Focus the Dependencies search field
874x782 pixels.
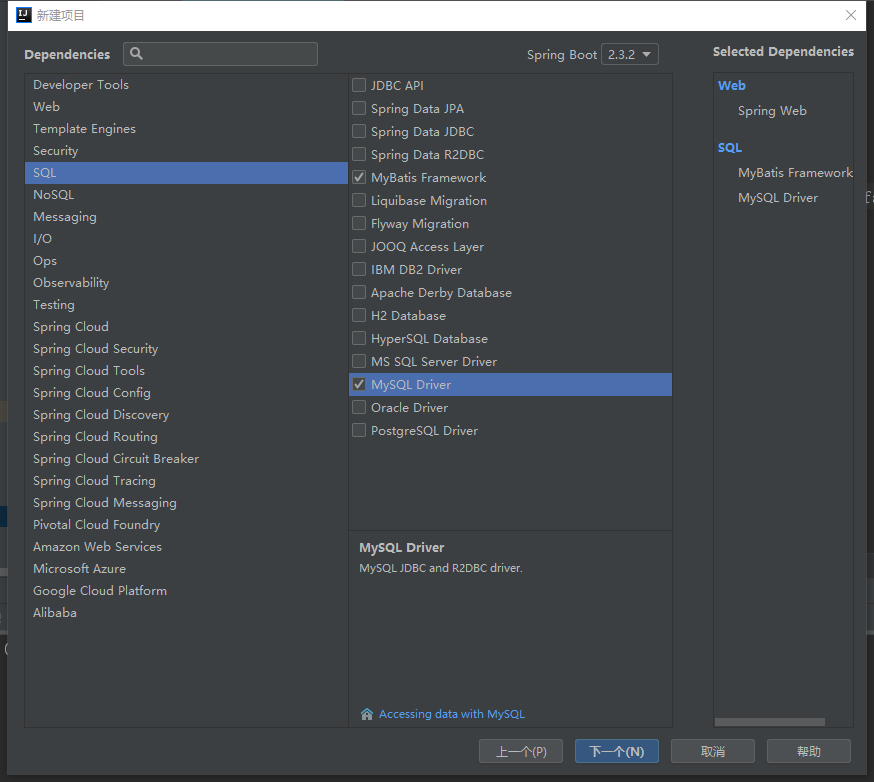coord(221,54)
